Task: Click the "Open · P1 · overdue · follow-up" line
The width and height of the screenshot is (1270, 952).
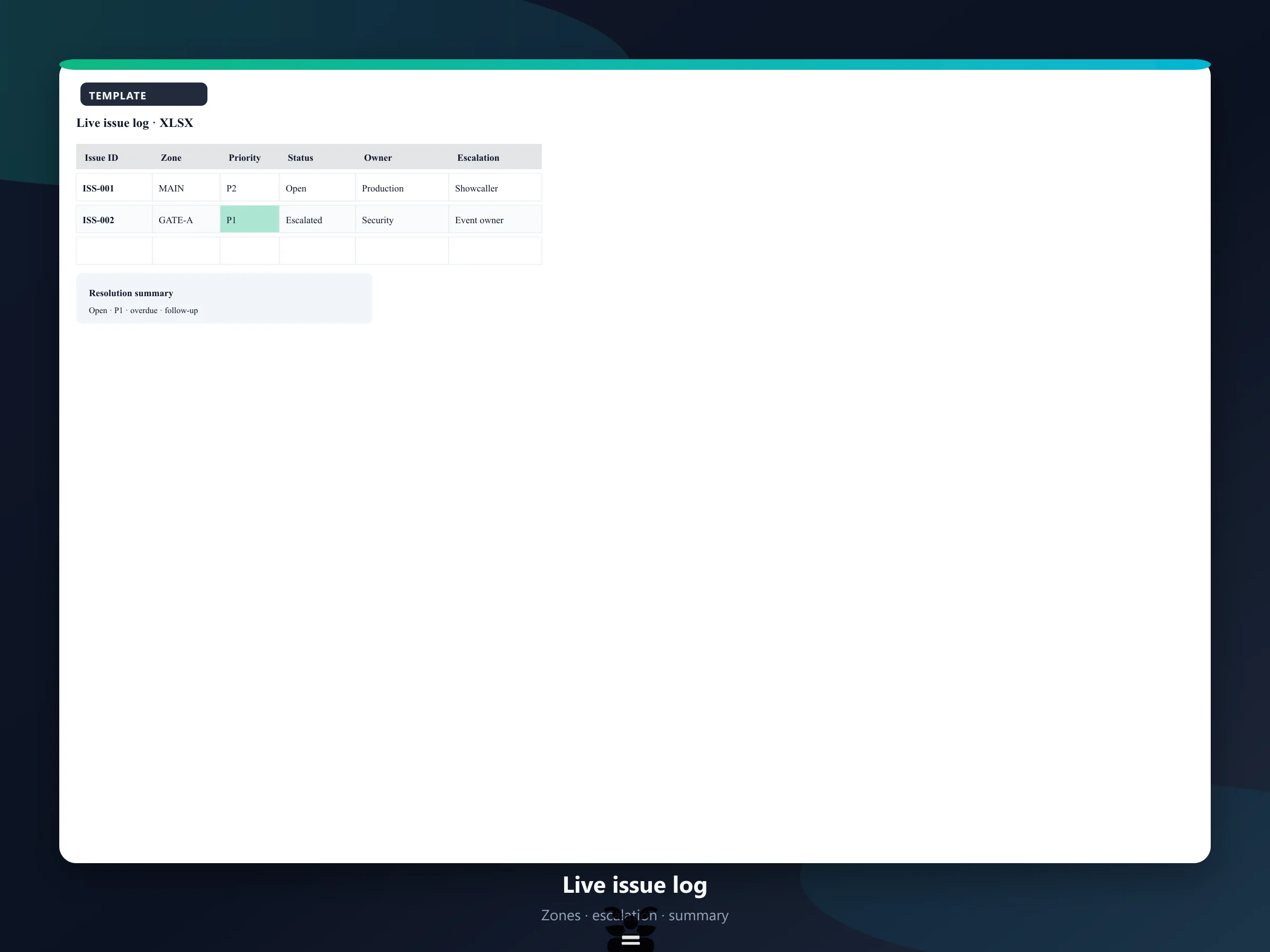Action: 143,310
